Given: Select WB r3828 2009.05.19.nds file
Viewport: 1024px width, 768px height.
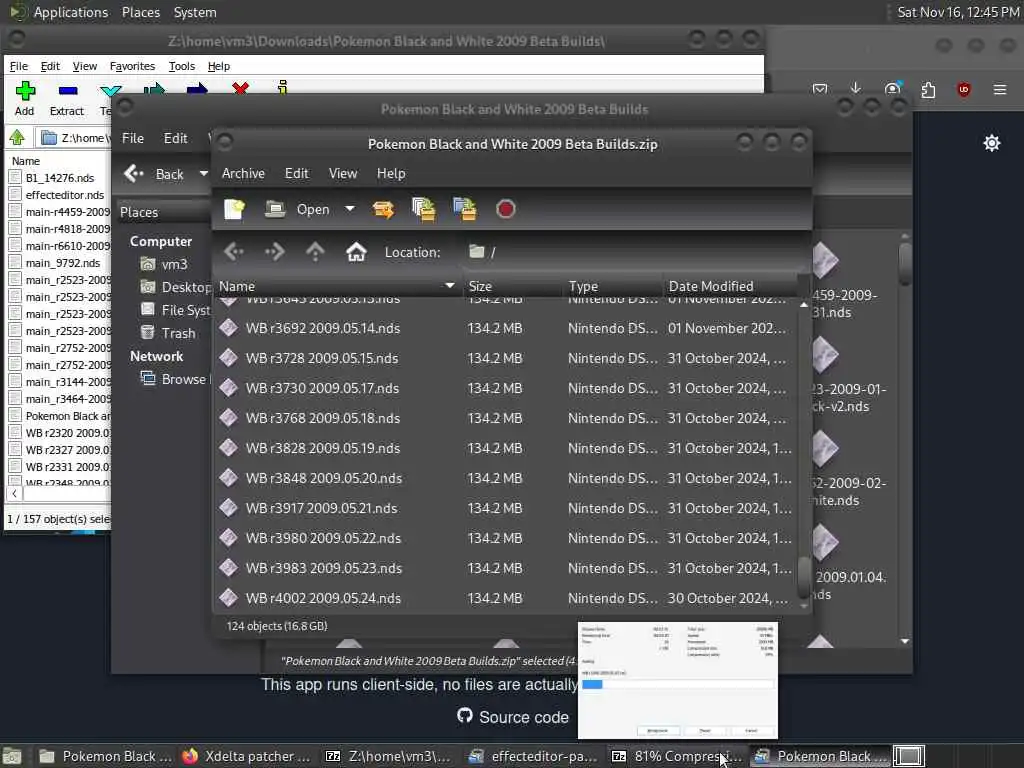Looking at the screenshot, I should 505,448.
